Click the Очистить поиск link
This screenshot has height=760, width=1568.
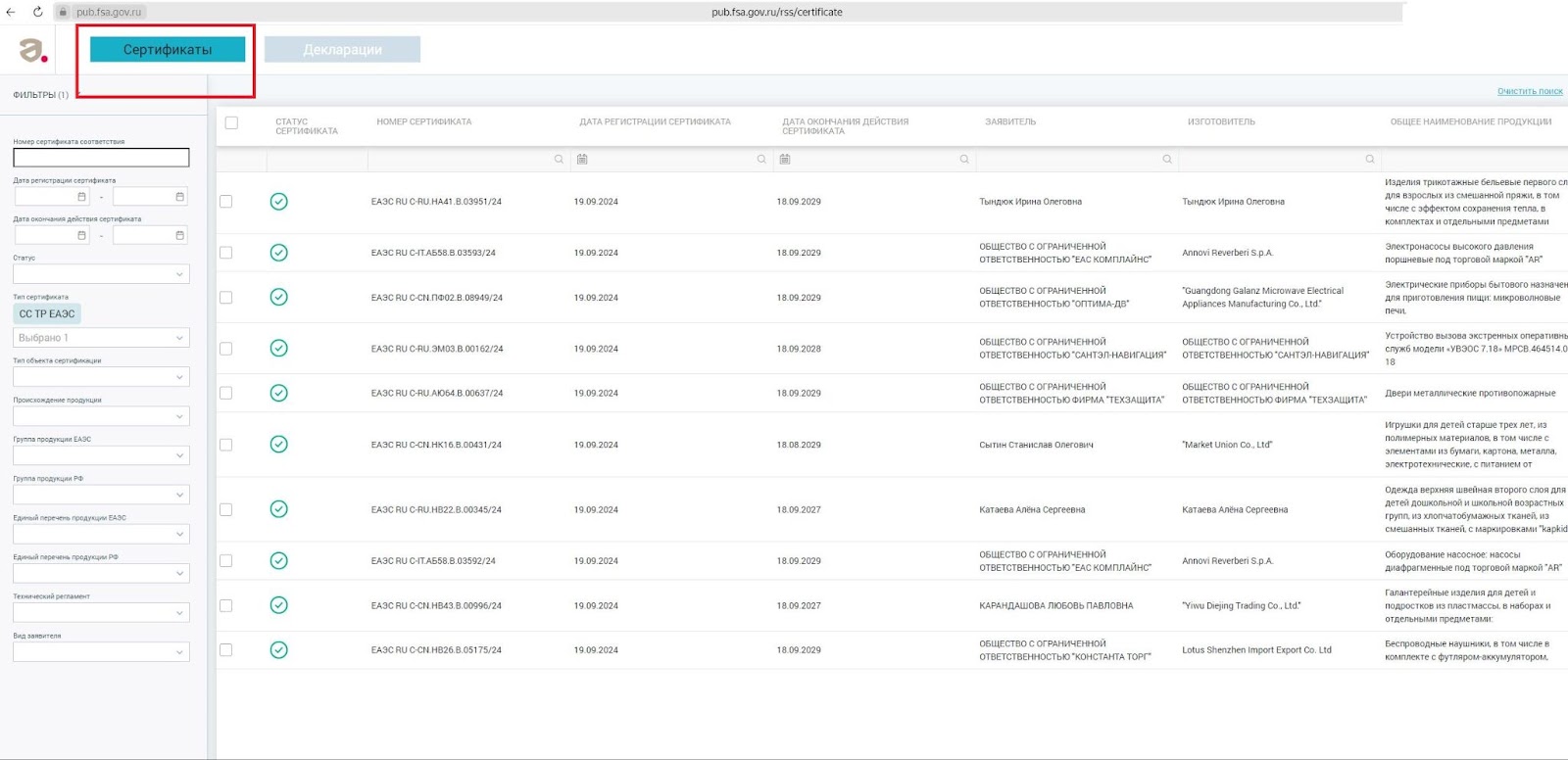1530,91
